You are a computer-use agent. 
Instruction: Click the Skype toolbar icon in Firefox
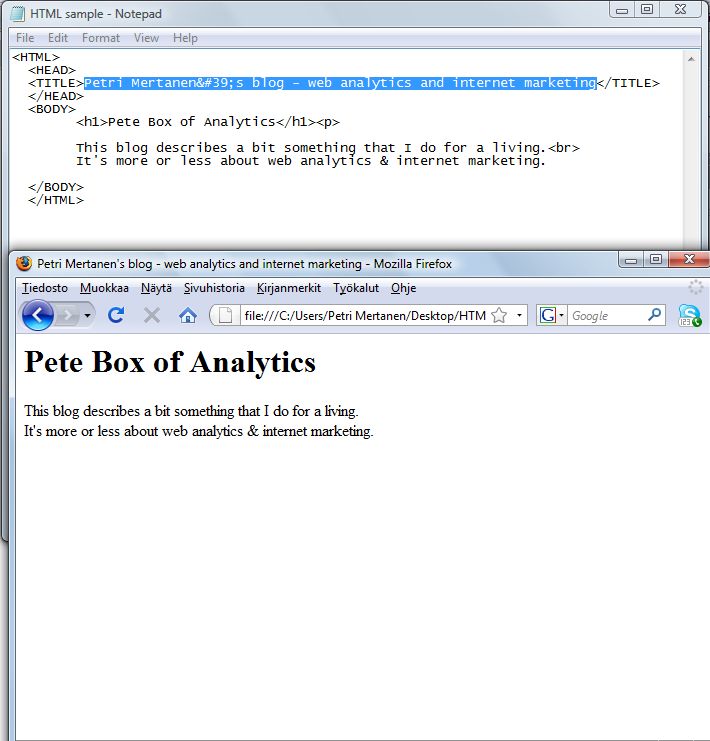pyautogui.click(x=690, y=315)
